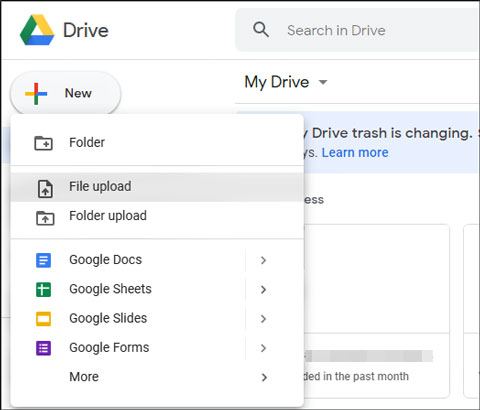Pick Google Sheets from the menu
This screenshot has width=480, height=410.
point(157,289)
